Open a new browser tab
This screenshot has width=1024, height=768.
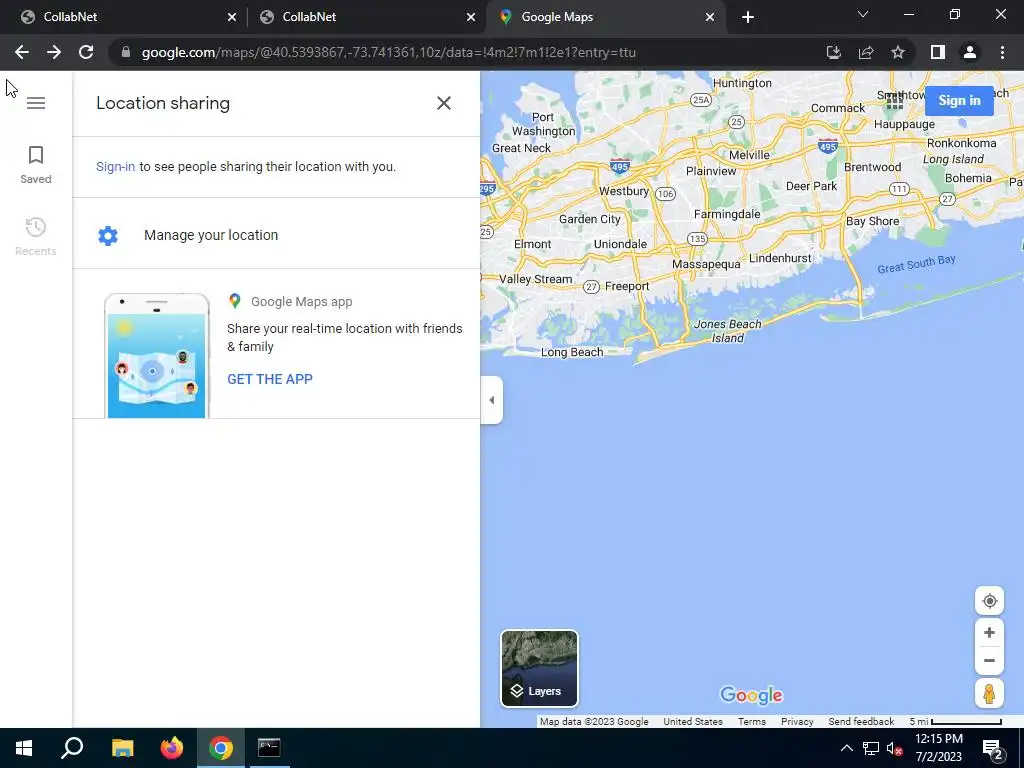748,17
